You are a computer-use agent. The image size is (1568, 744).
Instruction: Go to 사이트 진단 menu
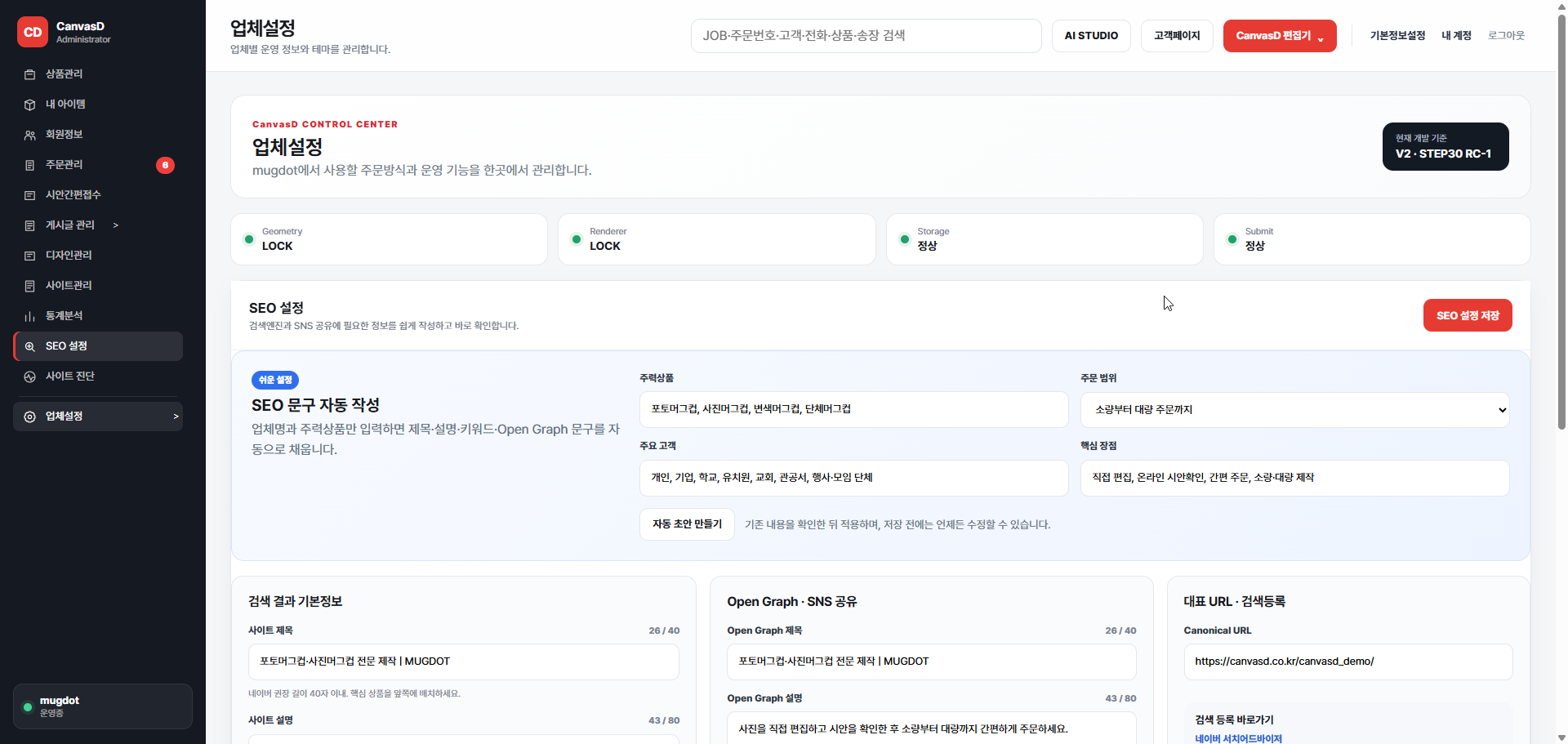coord(98,376)
